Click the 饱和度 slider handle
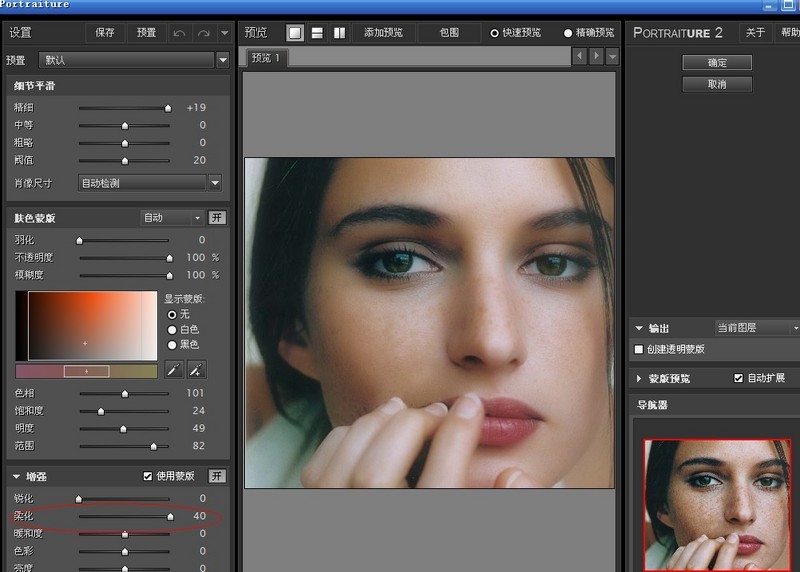800x572 pixels. 101,411
